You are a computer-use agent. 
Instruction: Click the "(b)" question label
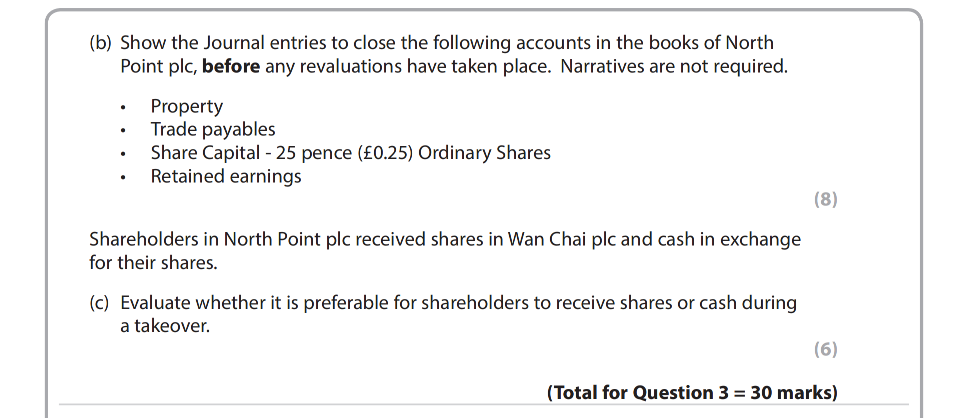tap(101, 44)
